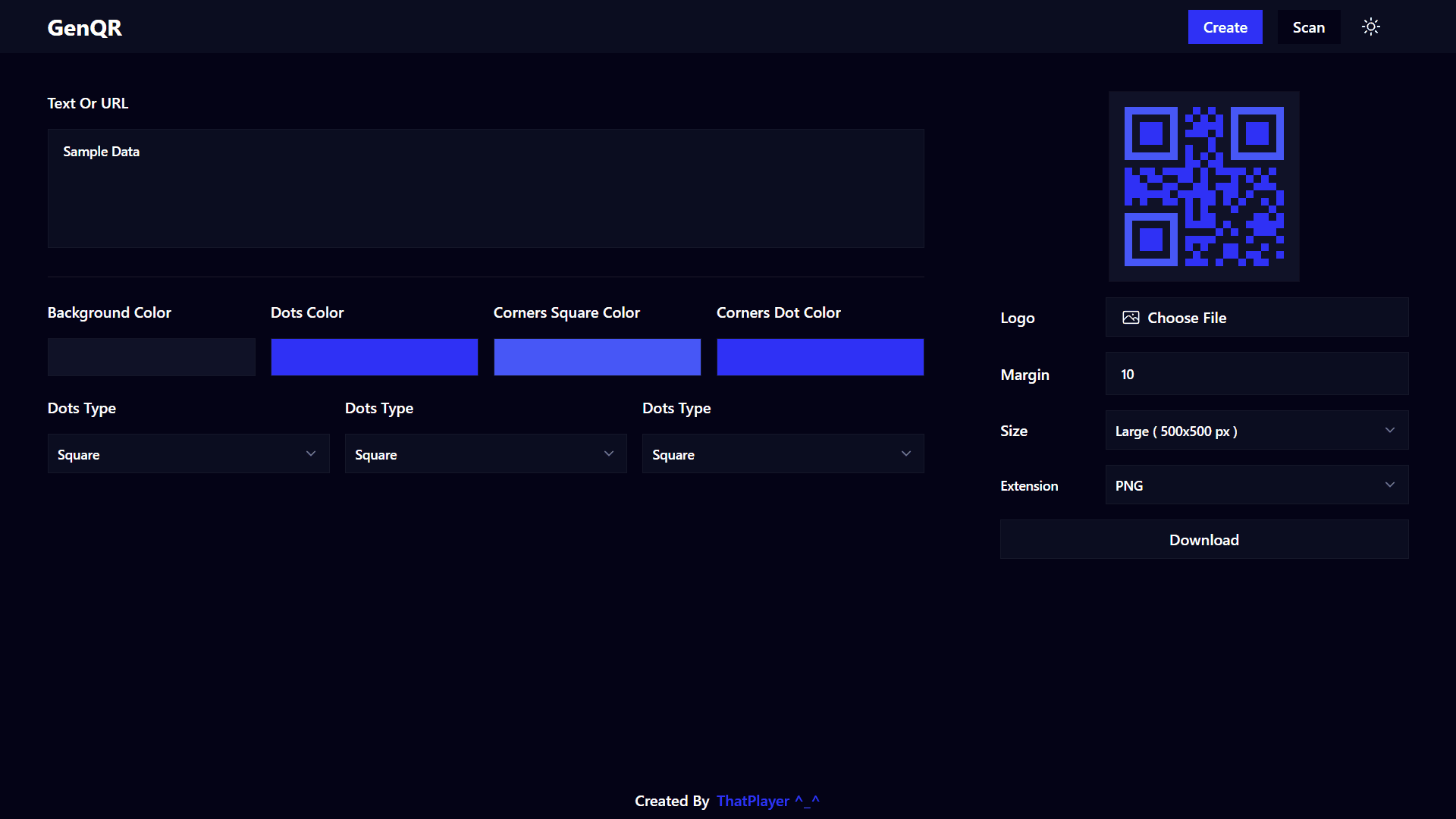Open the ThatPlayer creator link

coord(768,801)
